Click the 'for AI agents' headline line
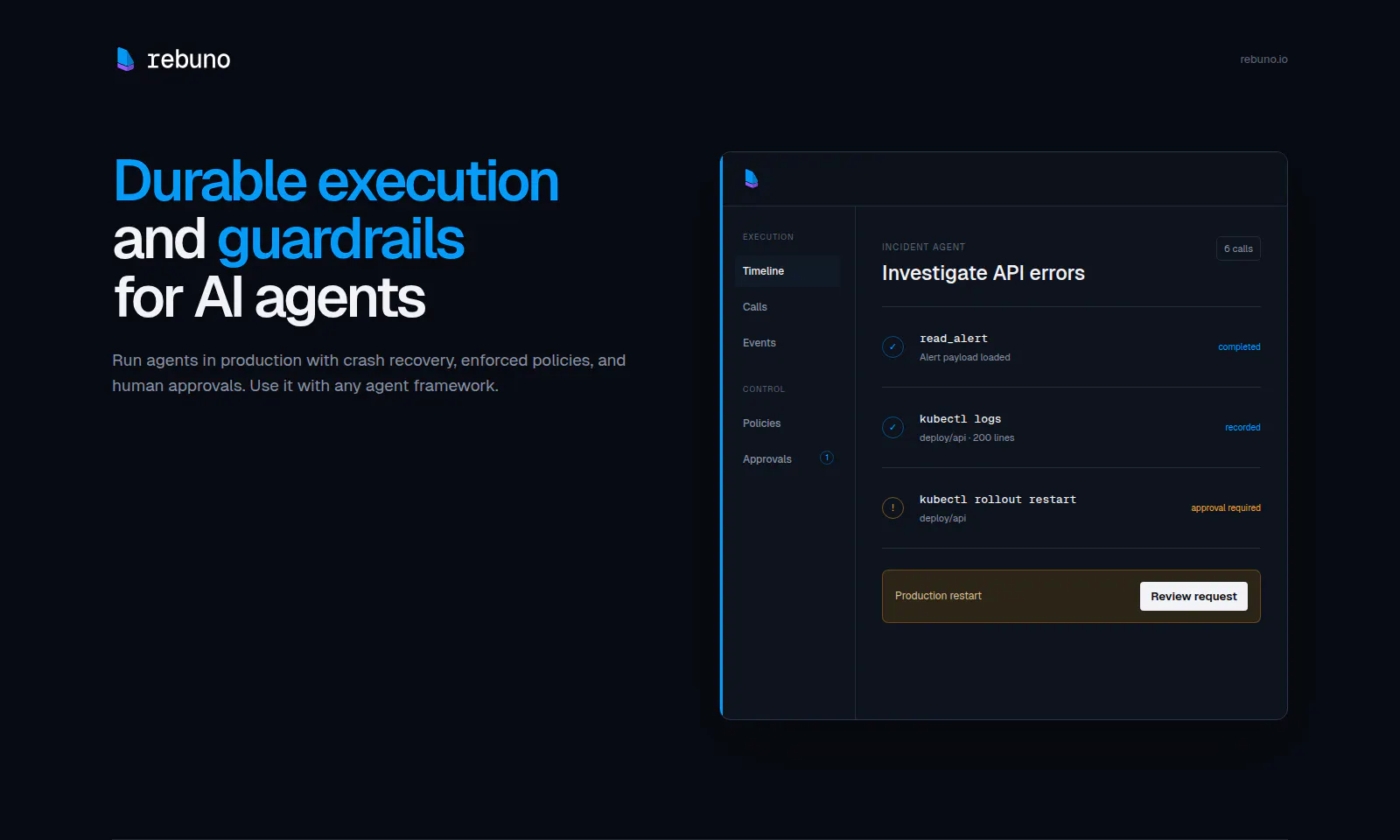The width and height of the screenshot is (1400, 840). [x=269, y=298]
